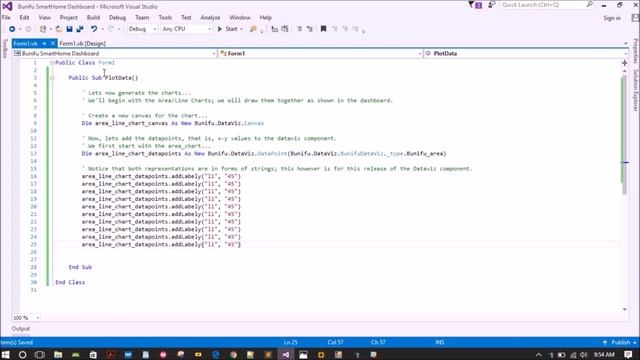Open the View menu

44,18
